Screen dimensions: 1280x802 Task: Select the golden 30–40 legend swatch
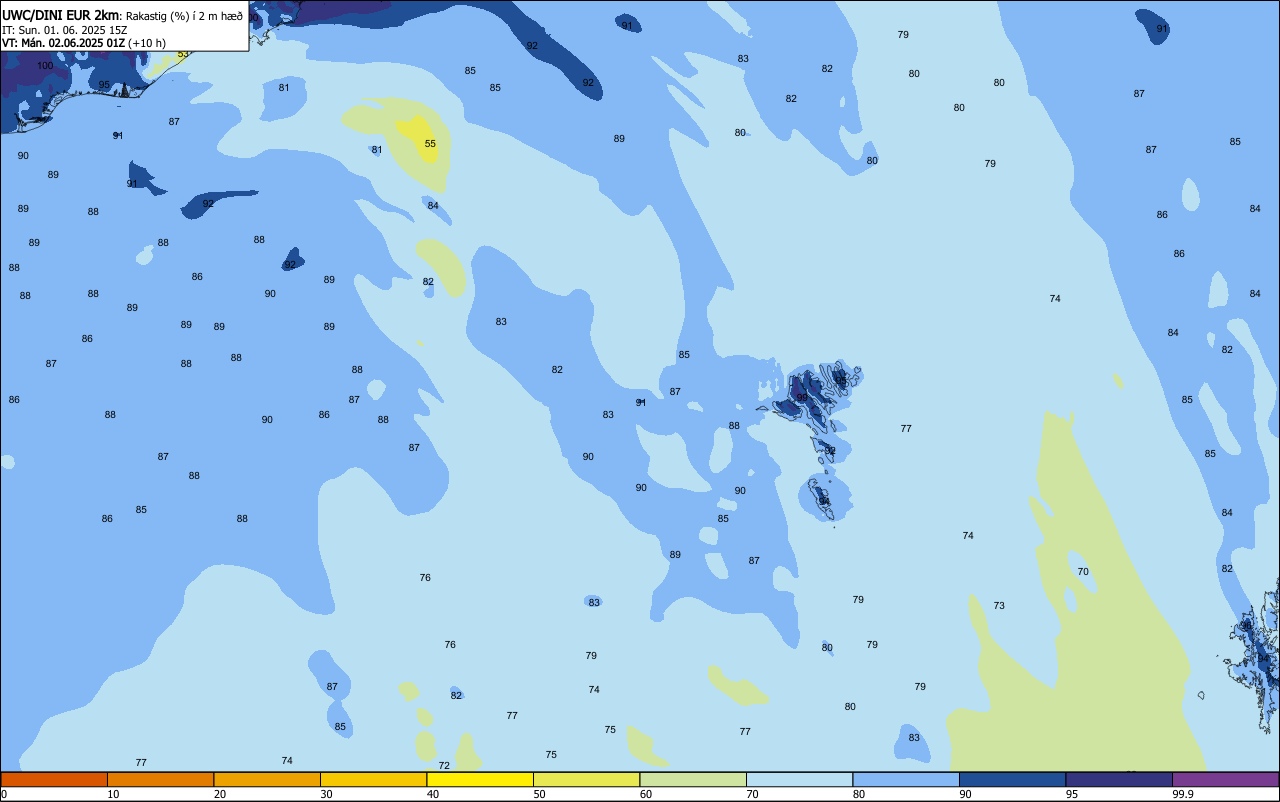pos(373,779)
